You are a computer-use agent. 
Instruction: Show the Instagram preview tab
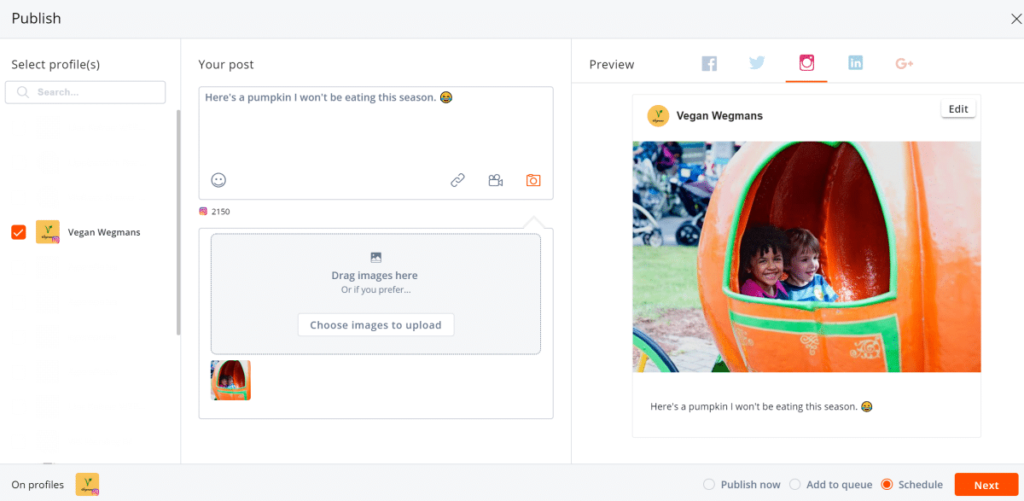click(x=806, y=63)
